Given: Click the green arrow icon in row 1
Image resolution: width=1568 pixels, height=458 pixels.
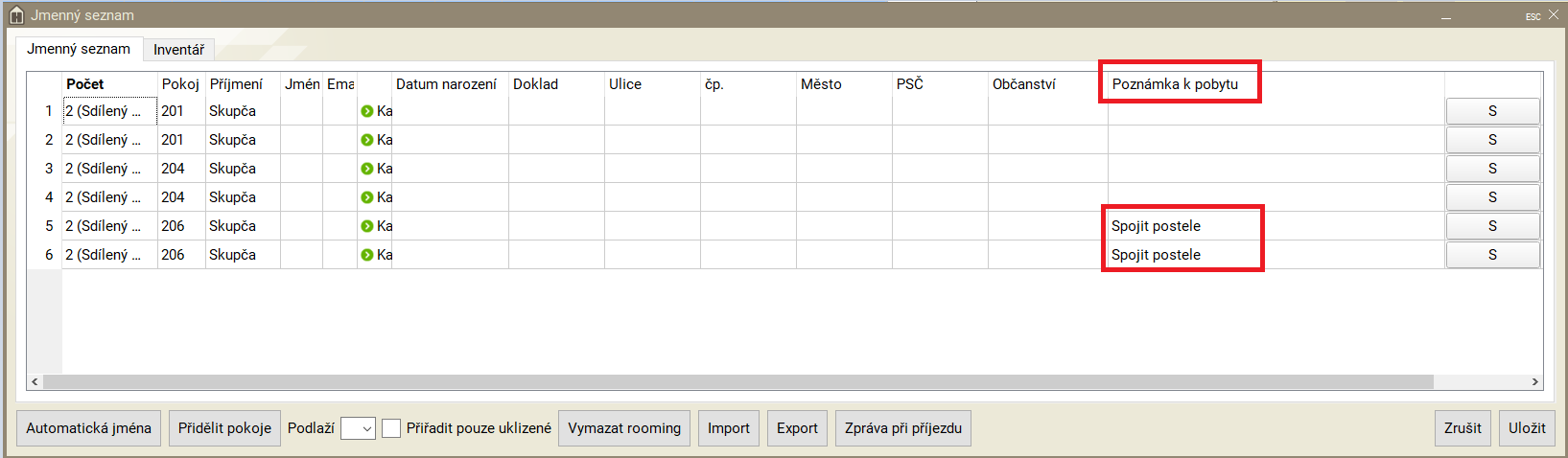Looking at the screenshot, I should (367, 111).
